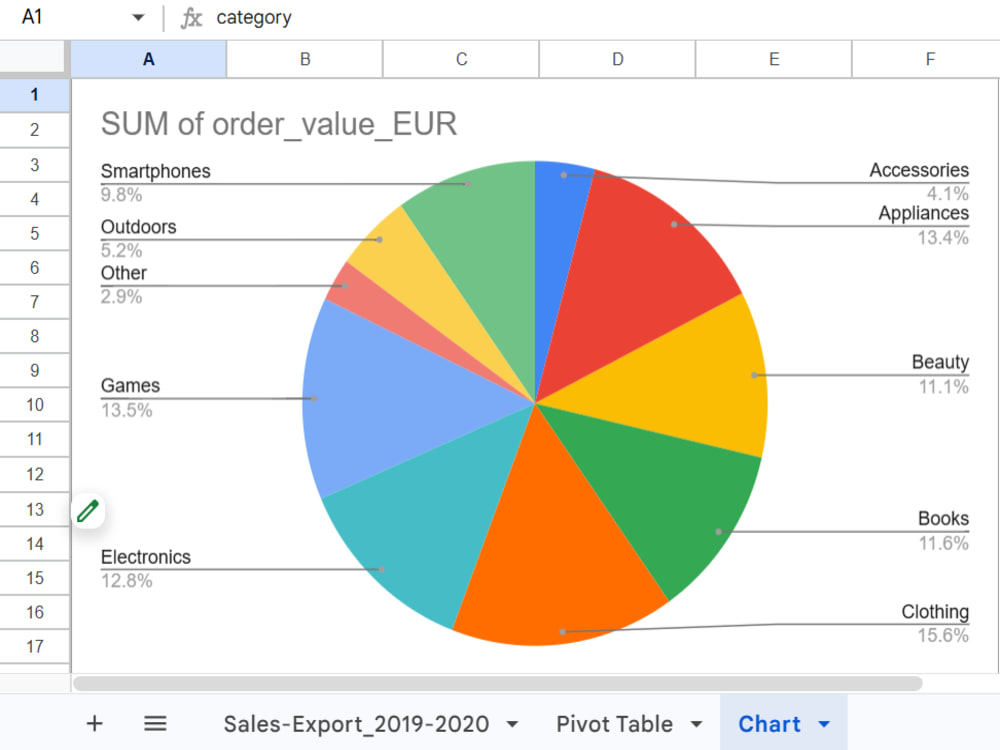Click the Outdoors label
Screen dimensions: 1000x750
pyautogui.click(x=138, y=226)
